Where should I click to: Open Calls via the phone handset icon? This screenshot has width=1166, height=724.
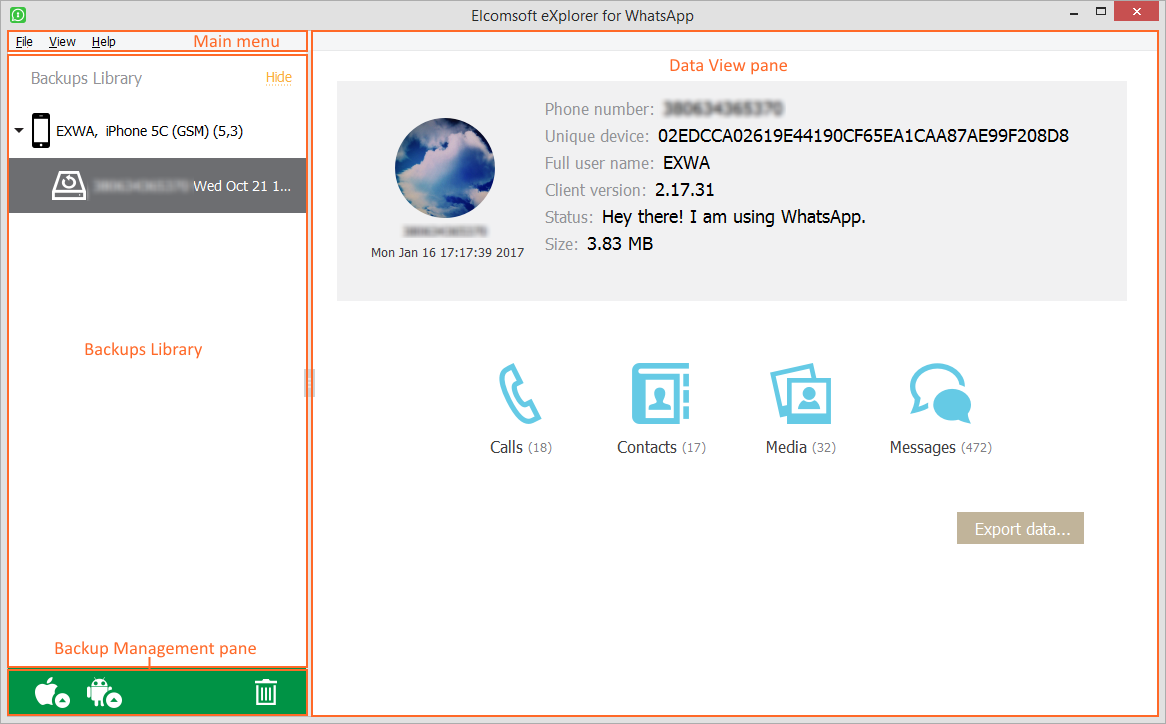(x=520, y=393)
